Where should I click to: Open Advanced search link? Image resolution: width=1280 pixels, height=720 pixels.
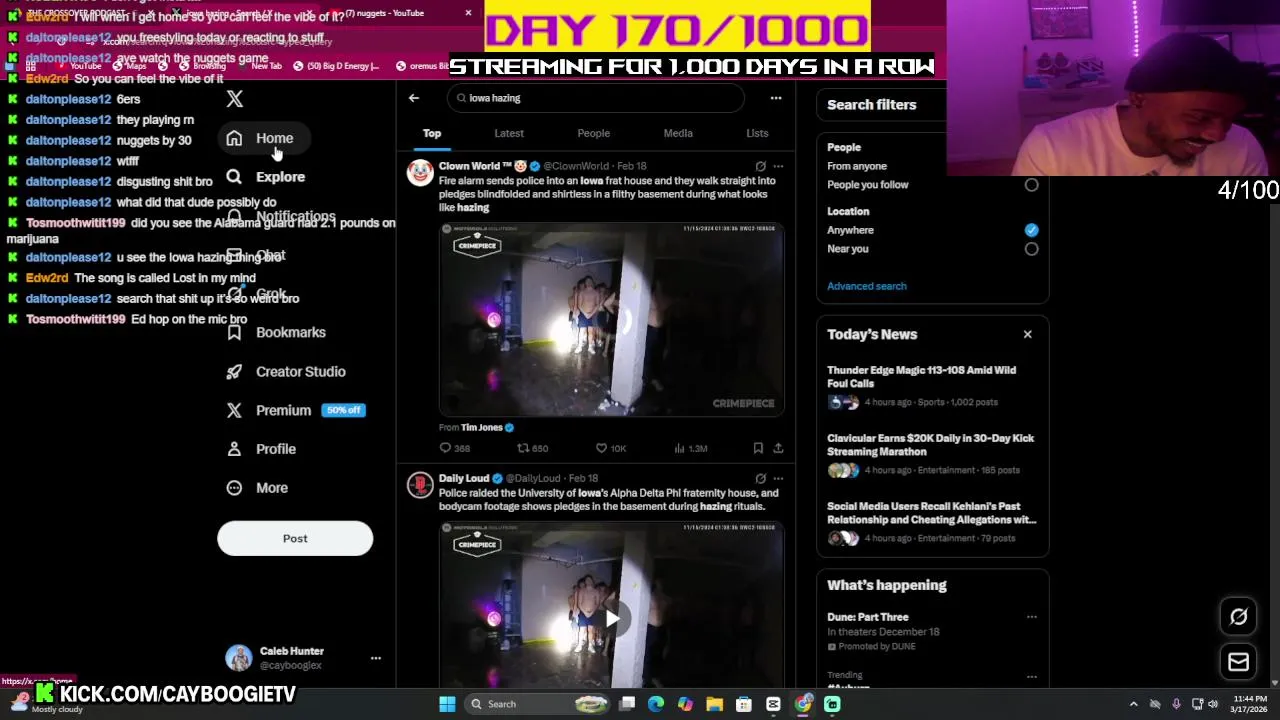point(867,286)
